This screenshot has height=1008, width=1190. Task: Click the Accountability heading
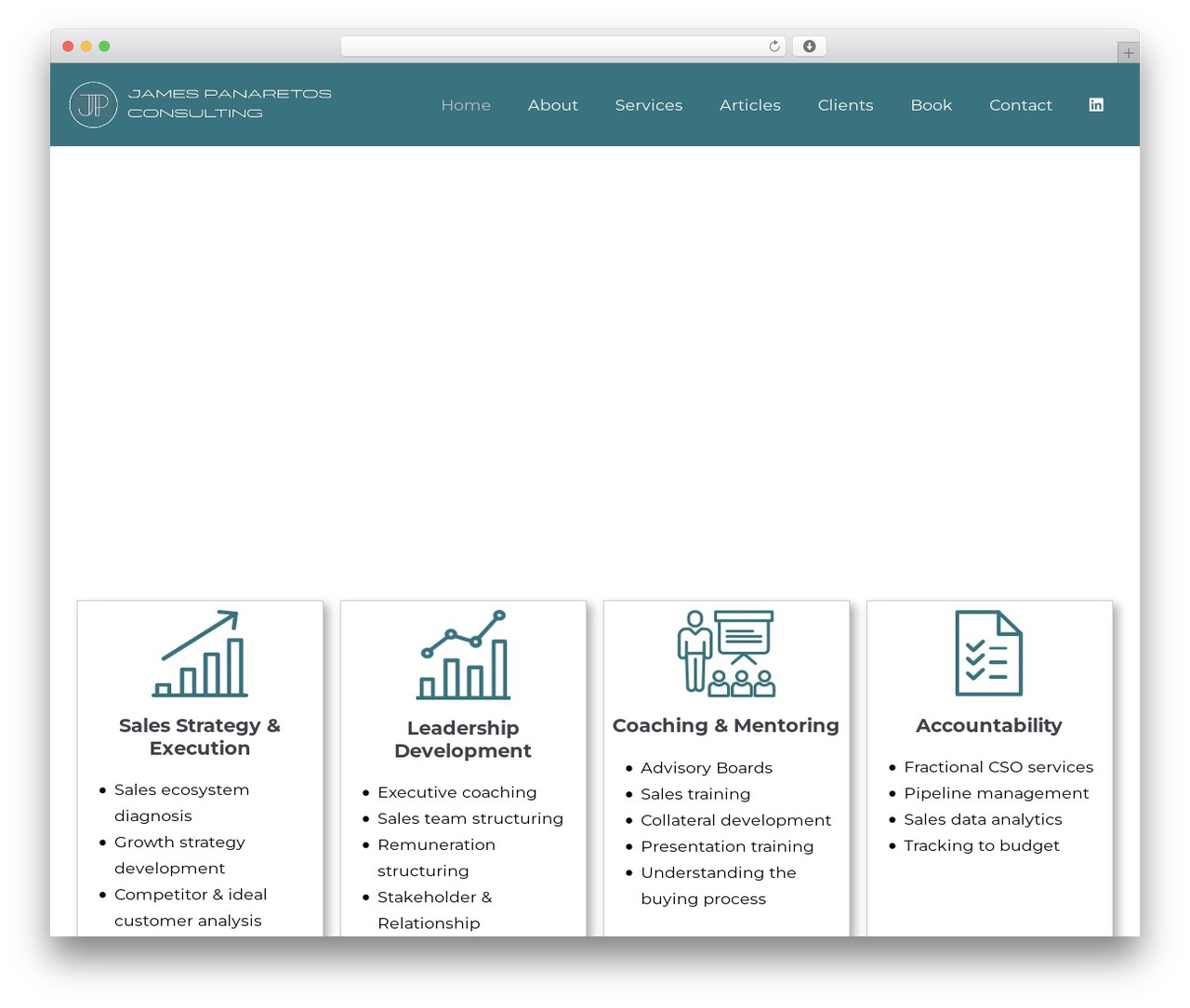989,725
